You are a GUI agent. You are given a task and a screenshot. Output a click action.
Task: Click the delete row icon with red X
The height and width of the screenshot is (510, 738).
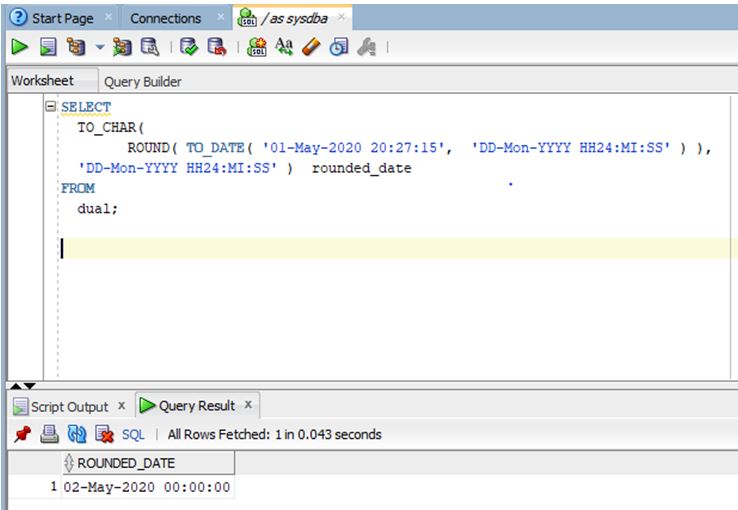(x=104, y=434)
